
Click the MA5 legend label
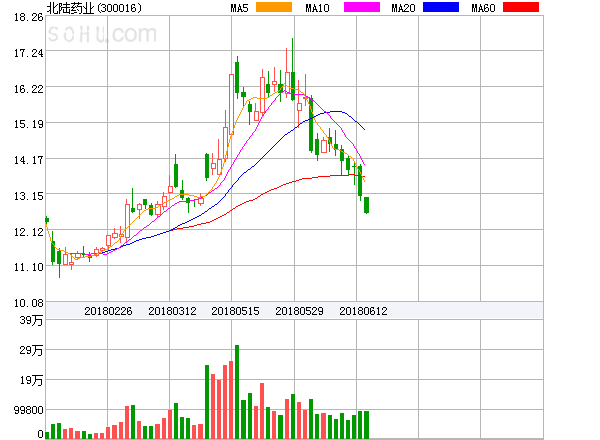tap(239, 8)
